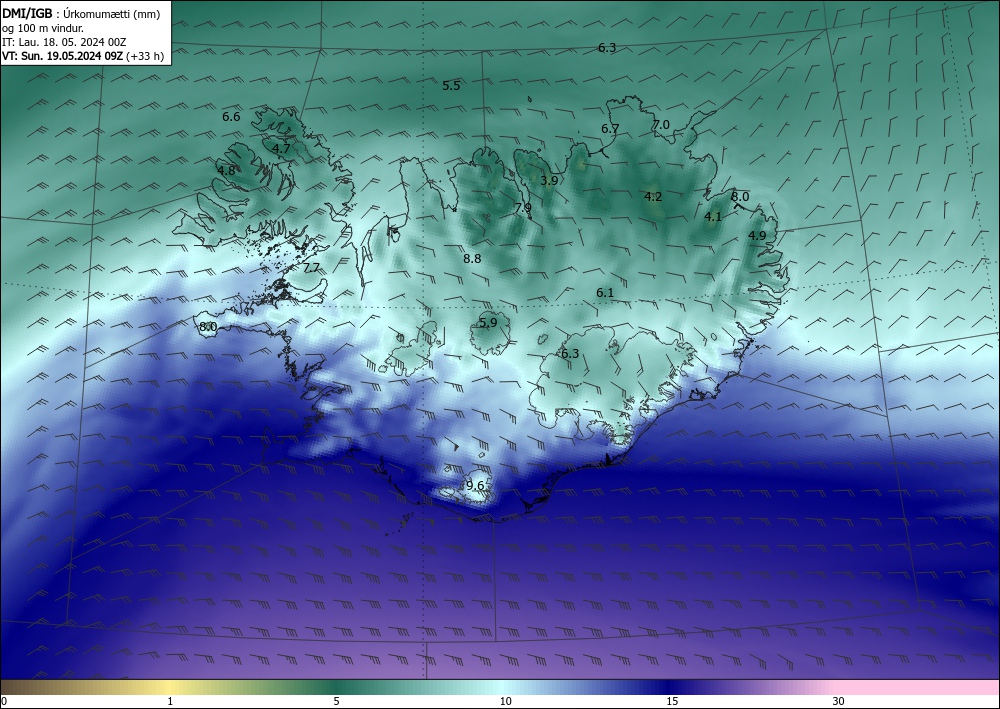This screenshot has width=1000, height=709.
Task: Click the 5.9 value on the glacier
Action: [x=489, y=323]
